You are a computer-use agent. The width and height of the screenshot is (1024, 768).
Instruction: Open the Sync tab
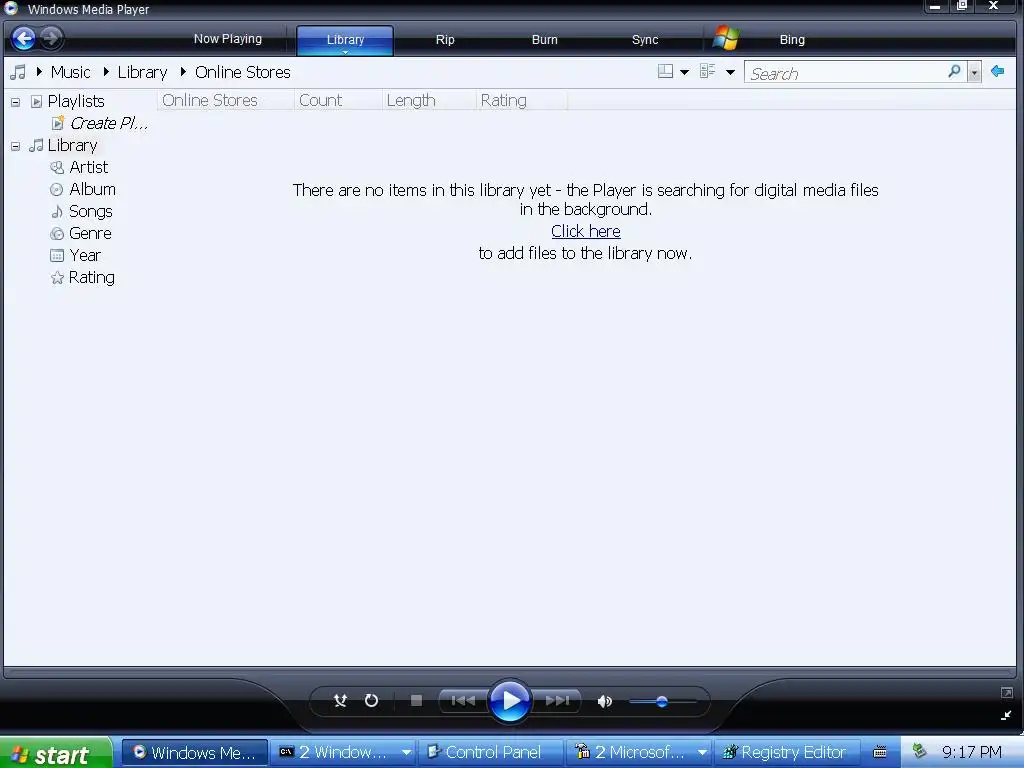(x=645, y=40)
